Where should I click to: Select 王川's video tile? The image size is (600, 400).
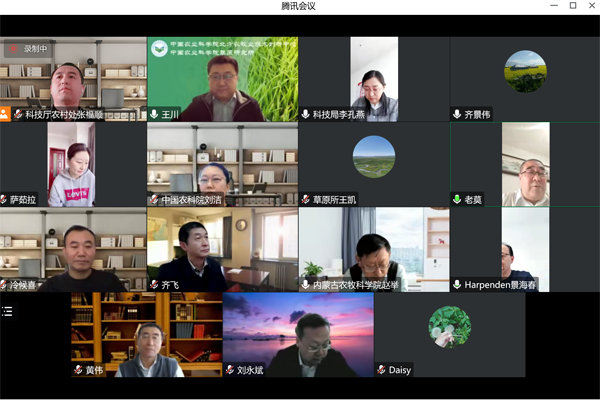click(223, 79)
